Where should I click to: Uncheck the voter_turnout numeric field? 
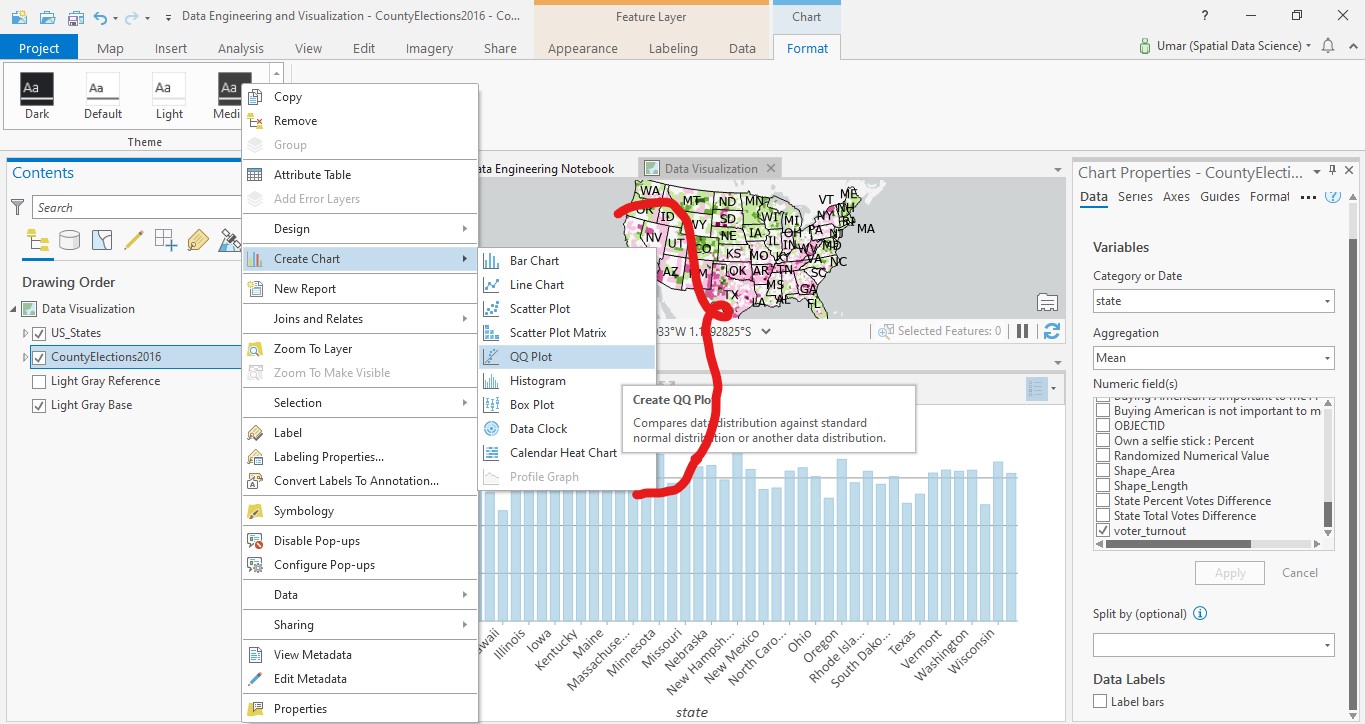click(x=1104, y=530)
